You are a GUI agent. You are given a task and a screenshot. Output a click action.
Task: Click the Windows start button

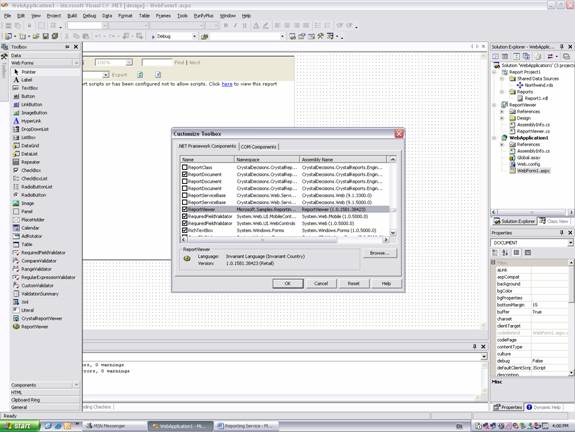19,426
